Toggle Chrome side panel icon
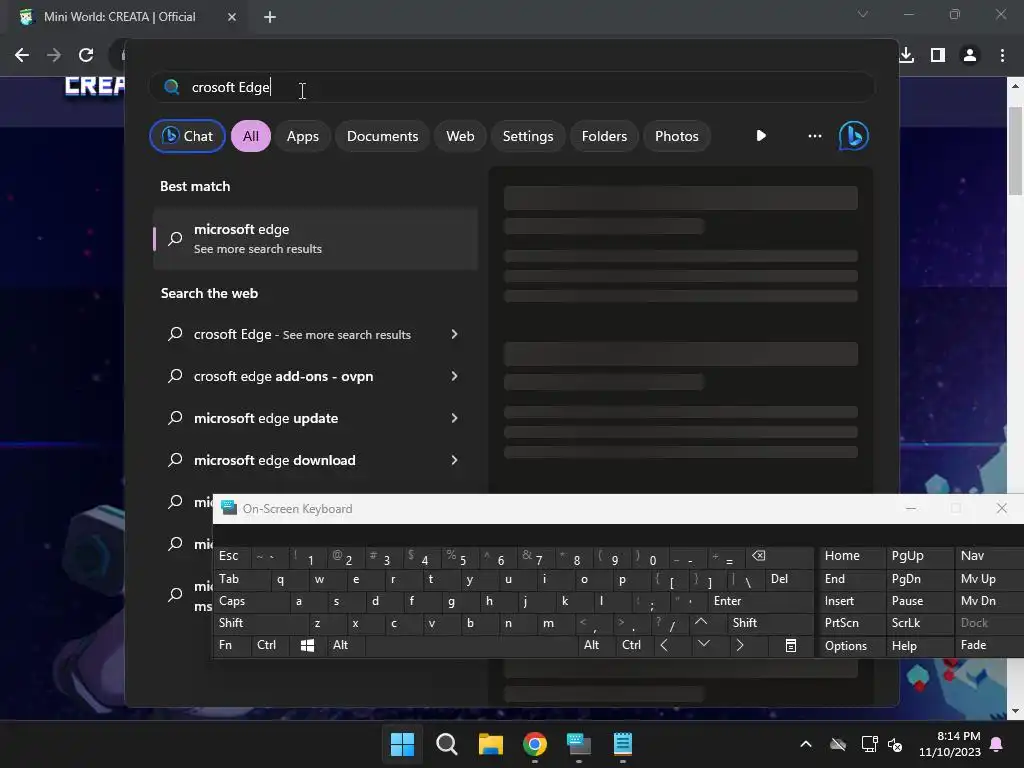 click(x=938, y=55)
